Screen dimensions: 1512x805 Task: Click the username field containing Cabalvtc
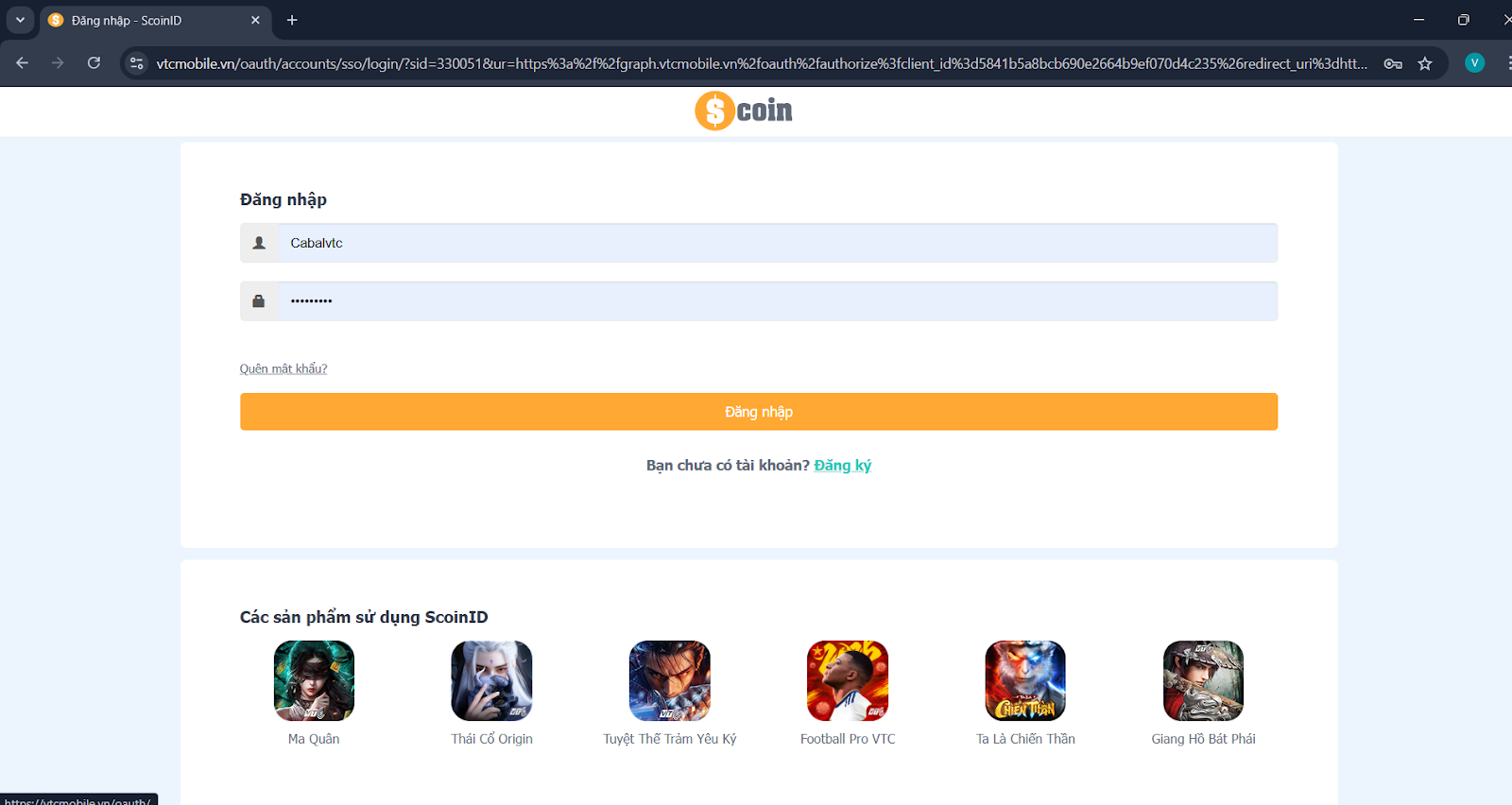coord(777,243)
